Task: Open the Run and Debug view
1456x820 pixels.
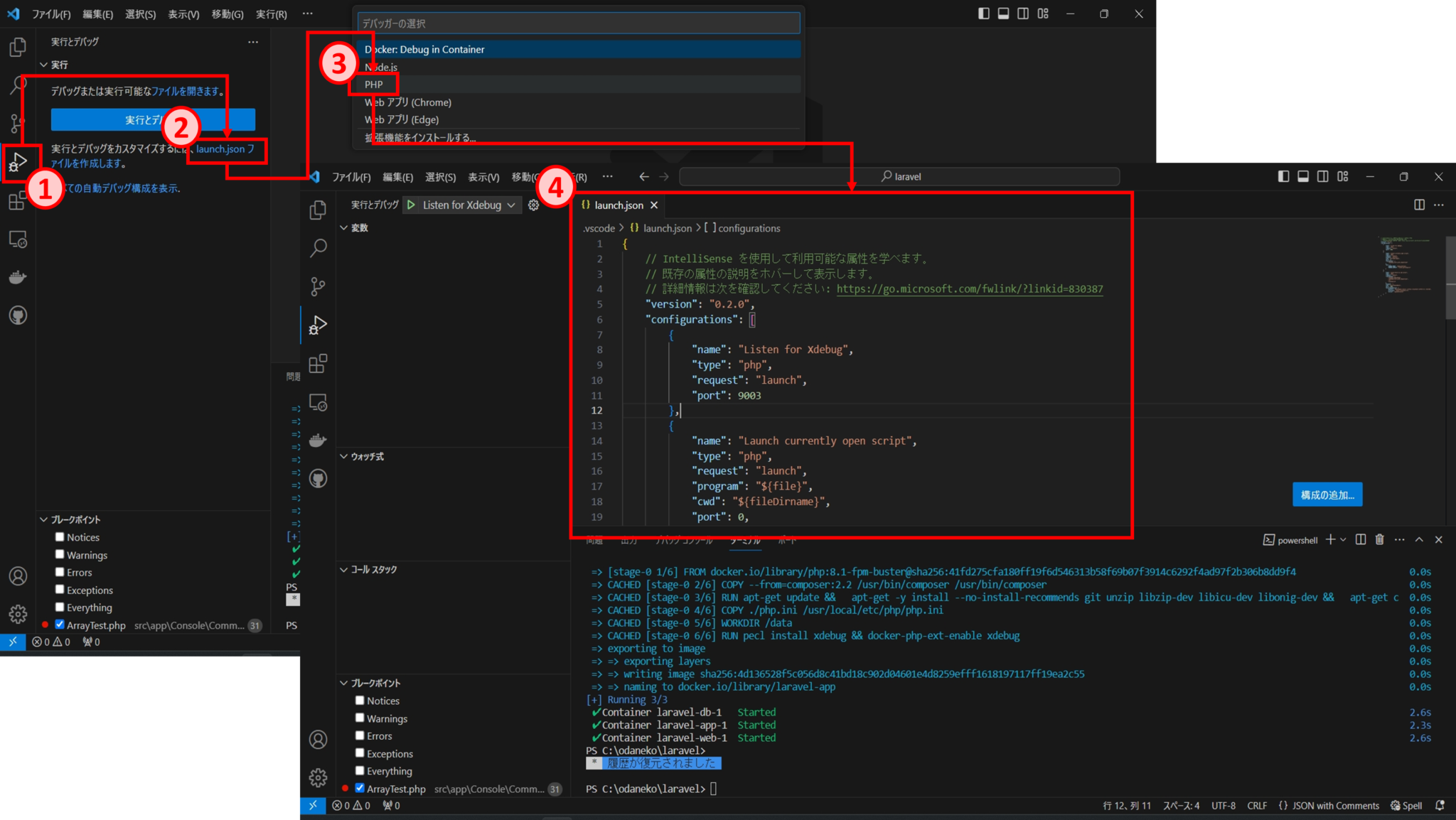Action: point(318,324)
